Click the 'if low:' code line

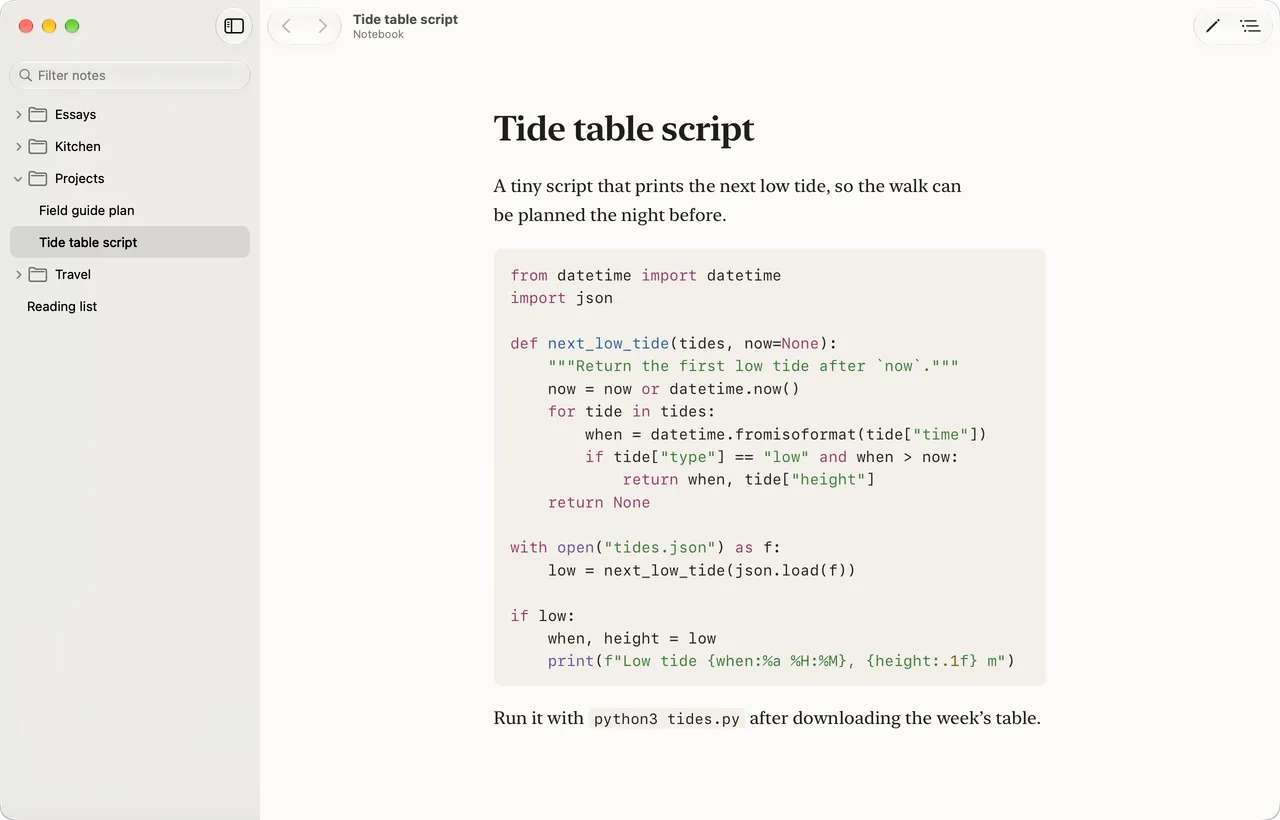click(x=543, y=615)
